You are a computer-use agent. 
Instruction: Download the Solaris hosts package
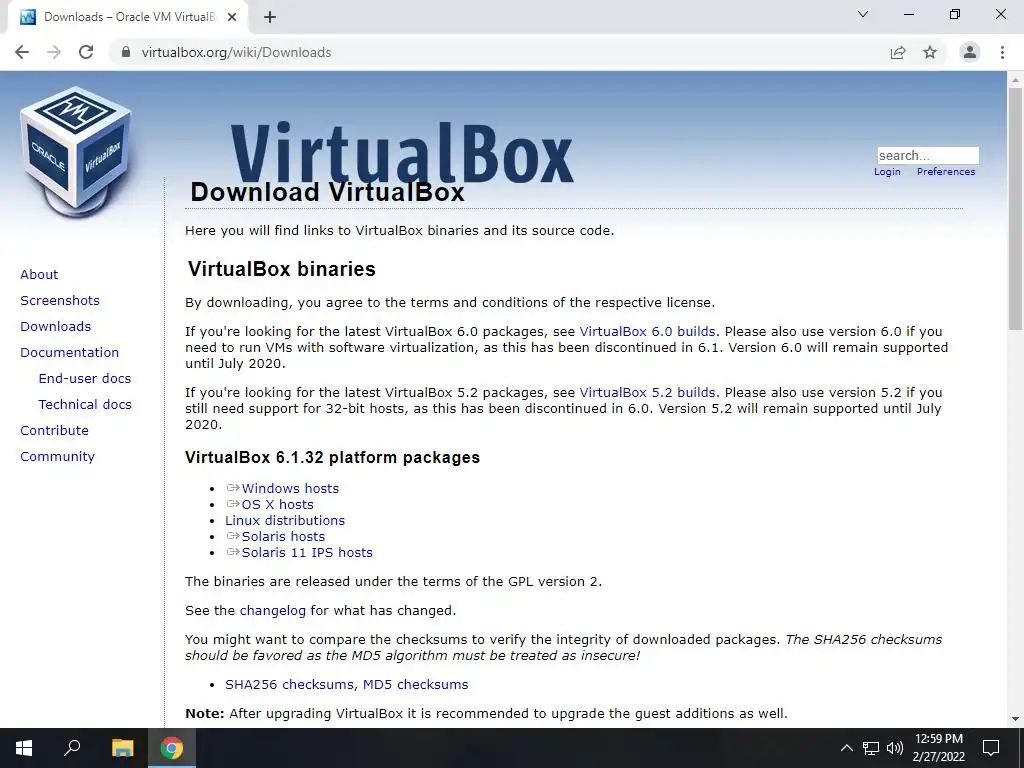point(283,537)
